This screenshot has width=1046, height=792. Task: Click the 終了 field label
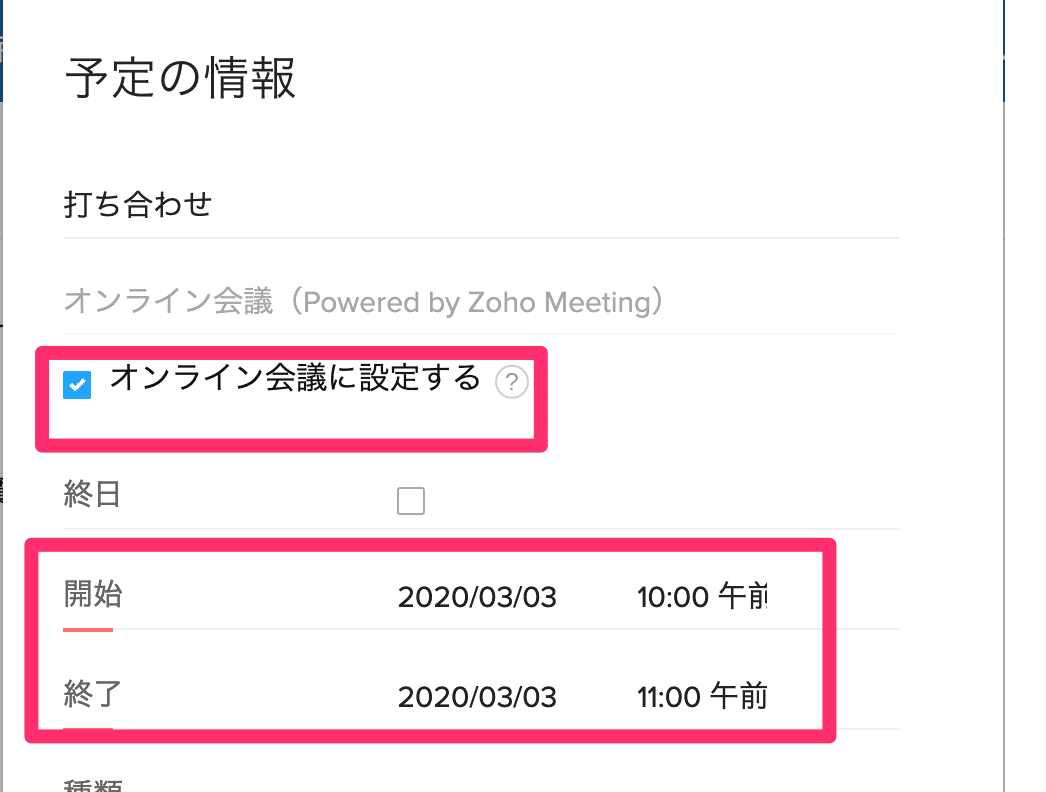(x=93, y=694)
